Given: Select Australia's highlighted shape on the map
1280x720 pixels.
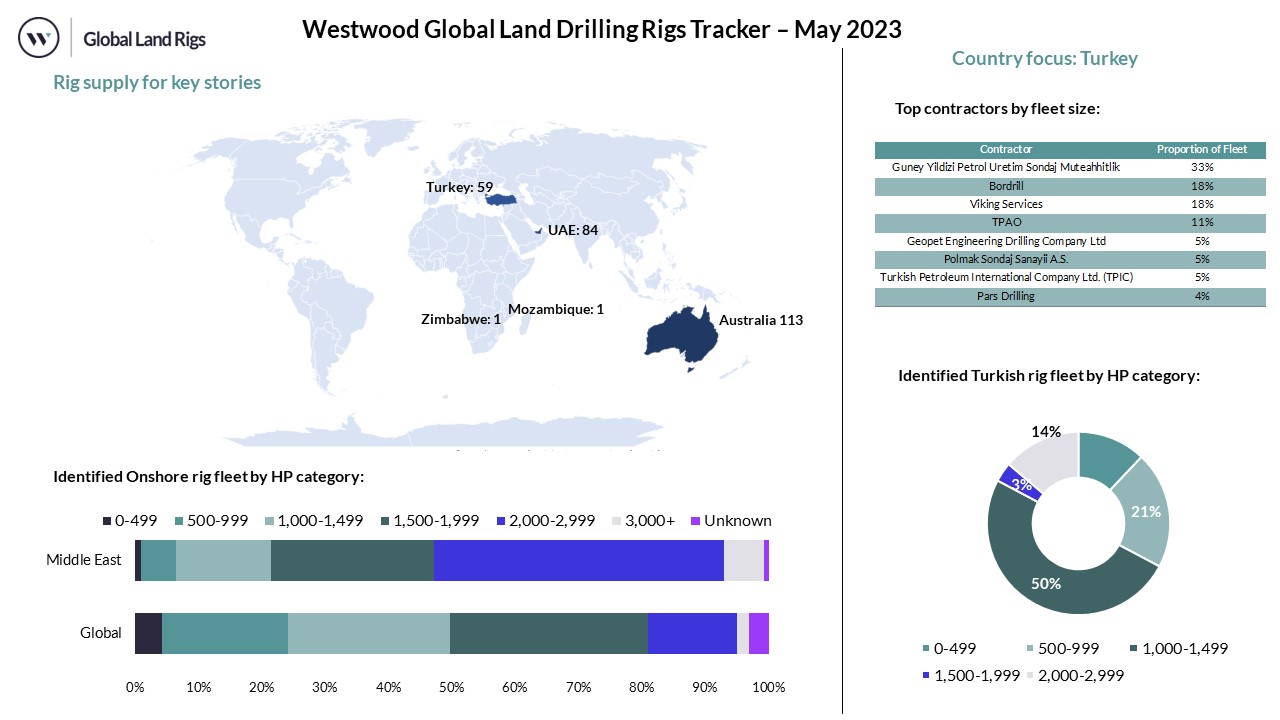Looking at the screenshot, I should point(680,331).
